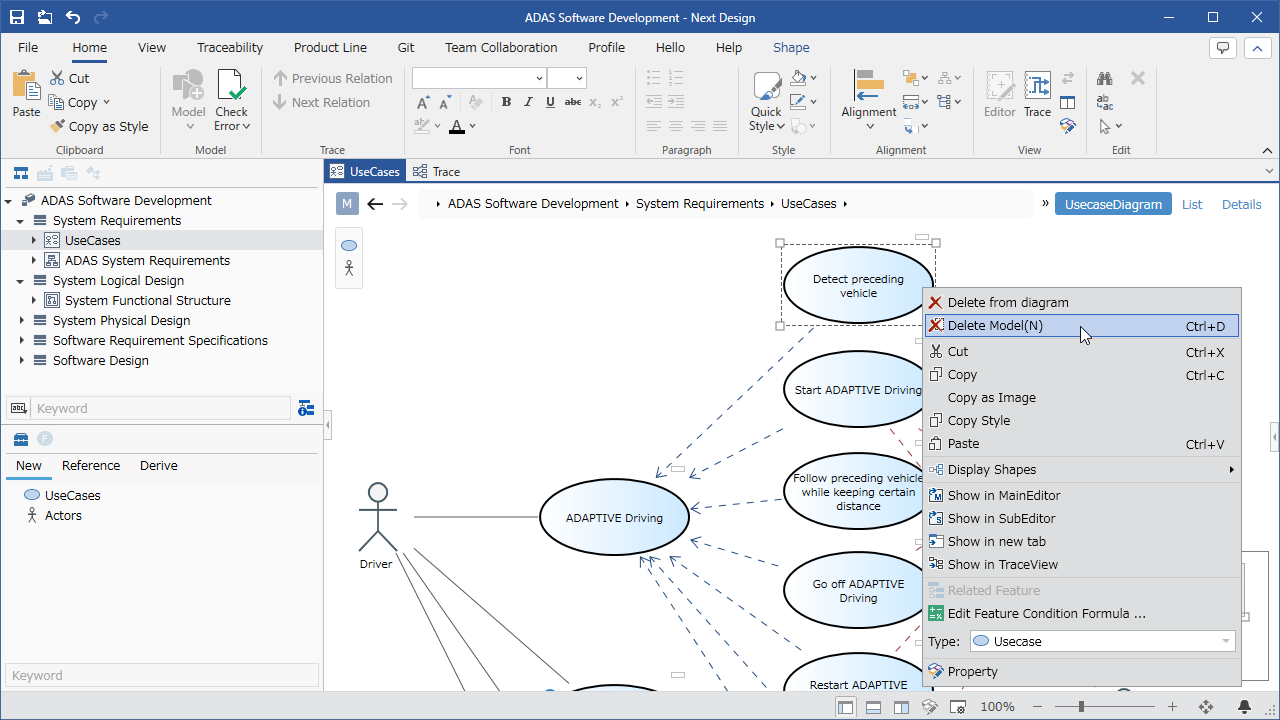Image resolution: width=1280 pixels, height=720 pixels.
Task: Open the Copy dropdown arrow
Action: tap(106, 102)
